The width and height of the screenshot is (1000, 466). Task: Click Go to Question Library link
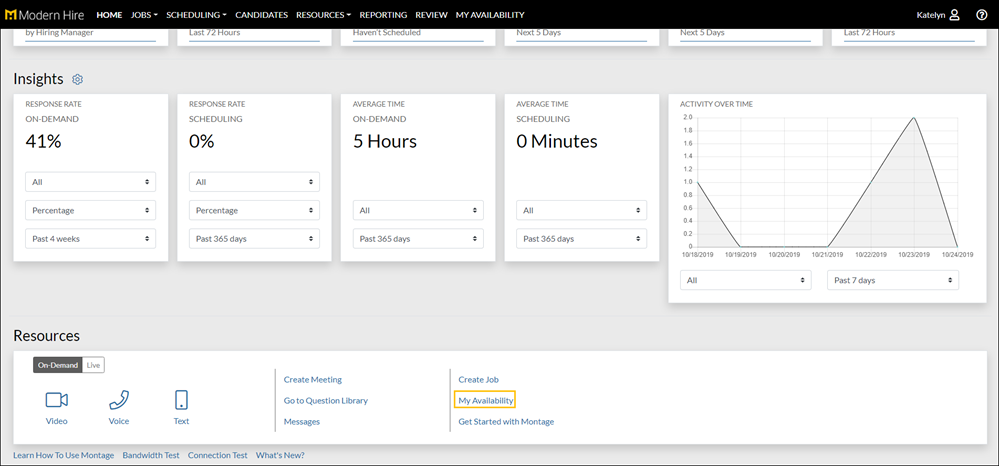point(325,401)
